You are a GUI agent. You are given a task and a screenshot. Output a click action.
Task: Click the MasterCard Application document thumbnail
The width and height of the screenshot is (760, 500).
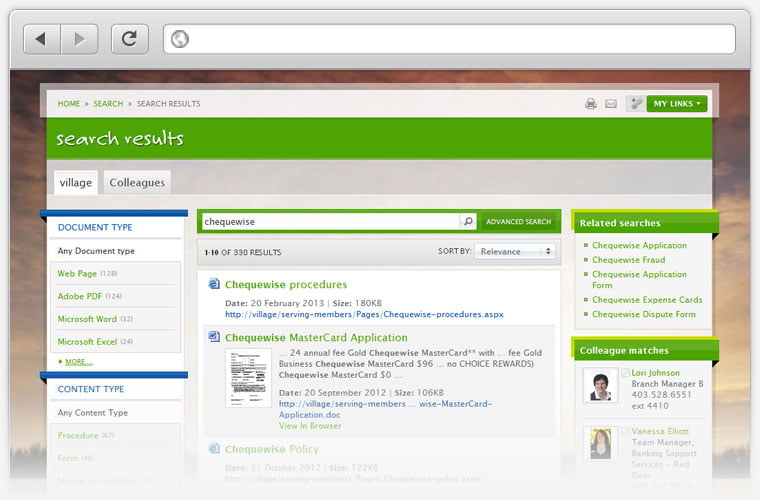click(x=249, y=378)
